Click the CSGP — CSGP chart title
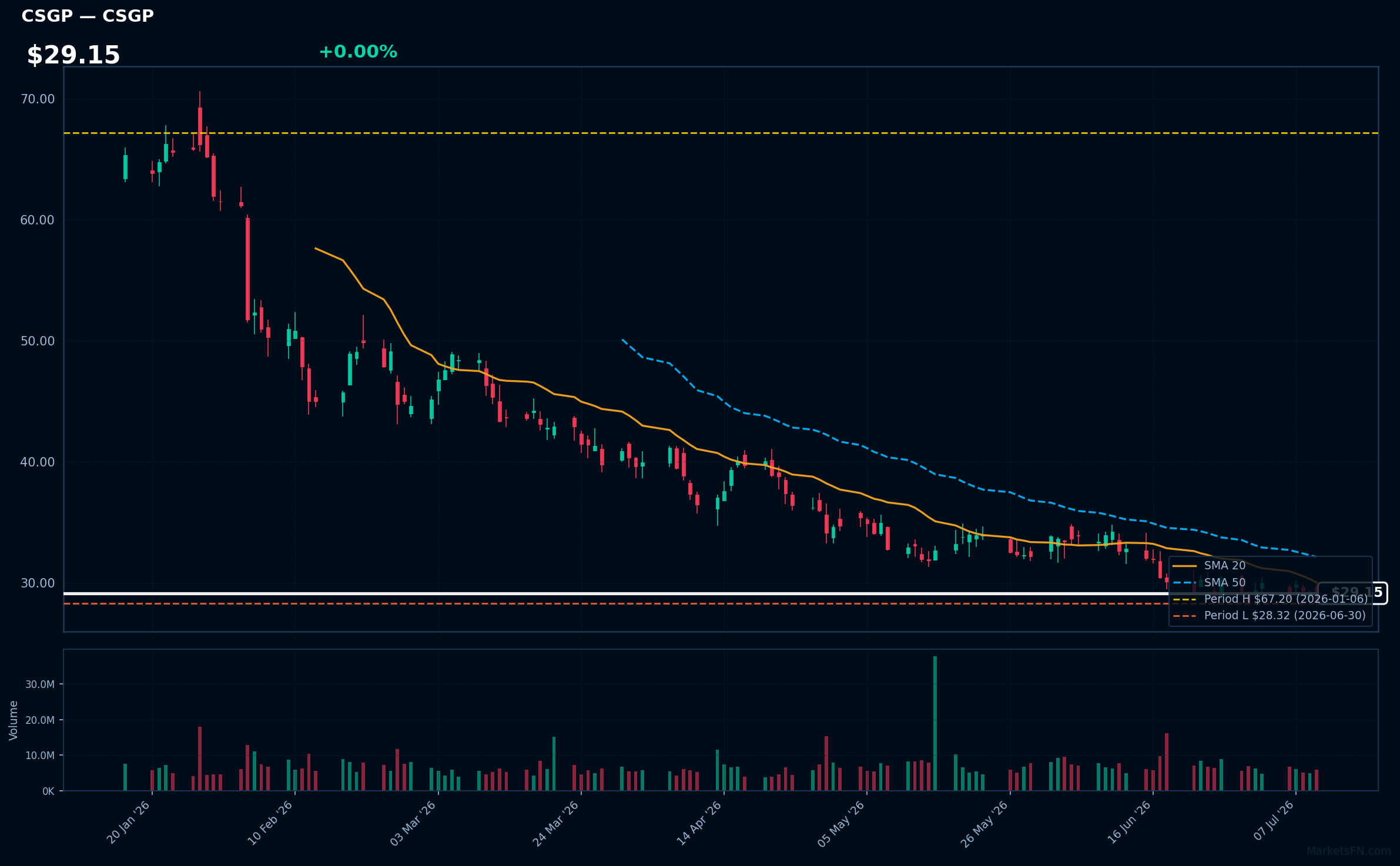1400x866 pixels. (x=88, y=16)
